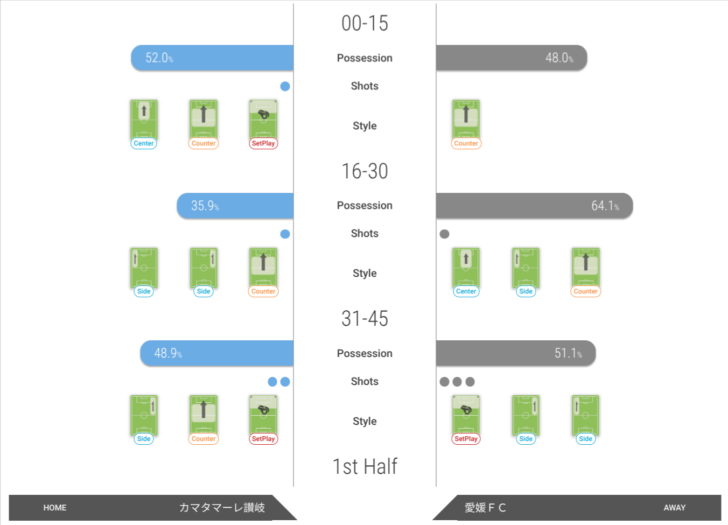Open the 愛媛FC team name
The image size is (728, 525).
[485, 508]
